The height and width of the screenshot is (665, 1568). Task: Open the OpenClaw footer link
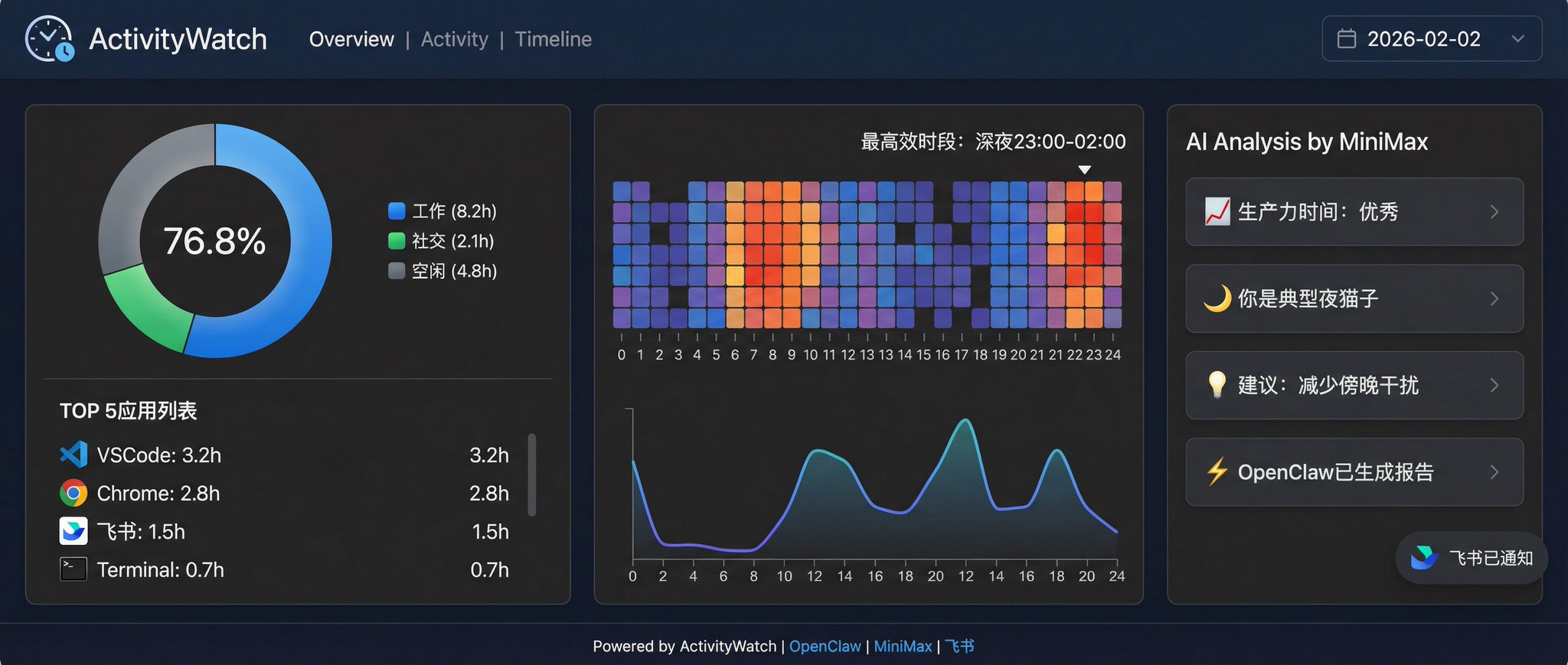[825, 646]
